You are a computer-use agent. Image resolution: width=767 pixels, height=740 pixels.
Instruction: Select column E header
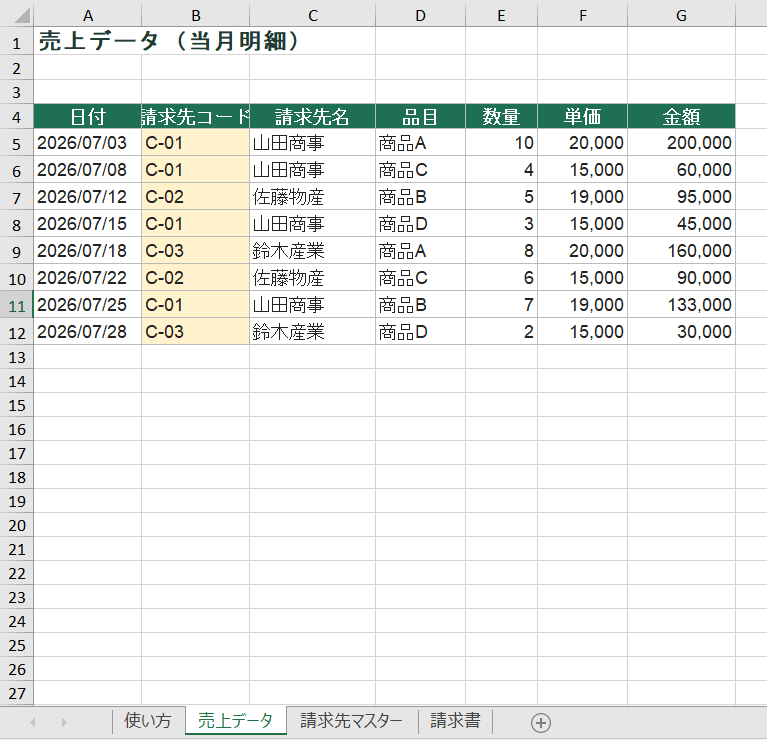click(x=501, y=16)
